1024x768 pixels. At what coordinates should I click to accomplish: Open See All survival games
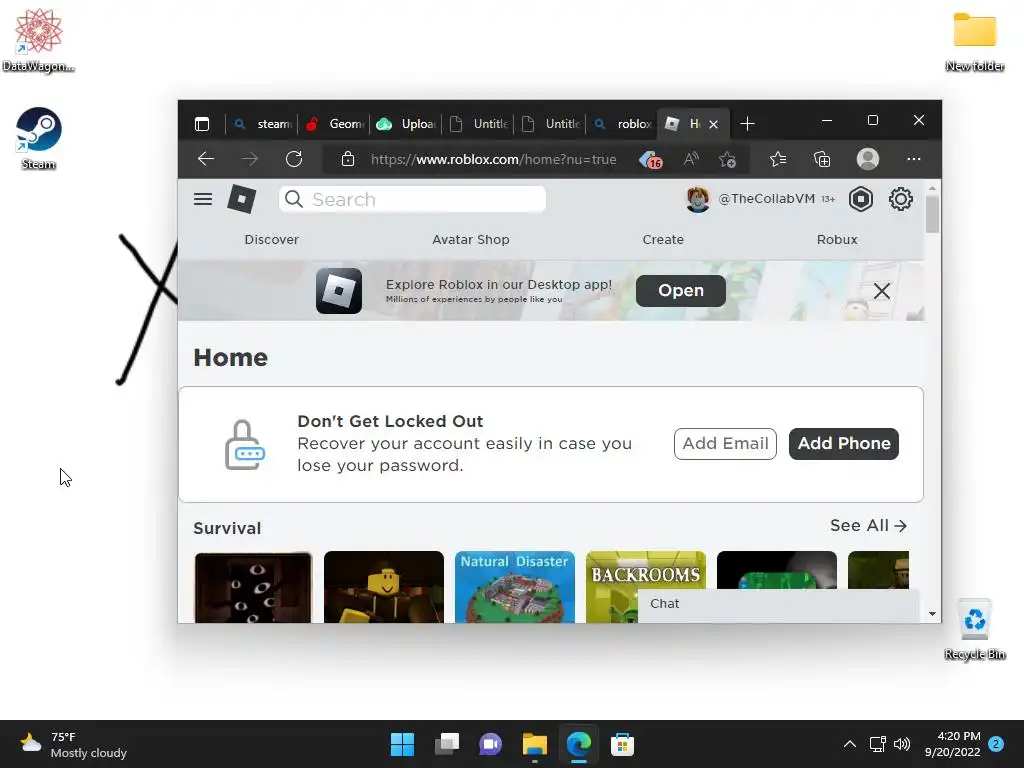coord(869,526)
